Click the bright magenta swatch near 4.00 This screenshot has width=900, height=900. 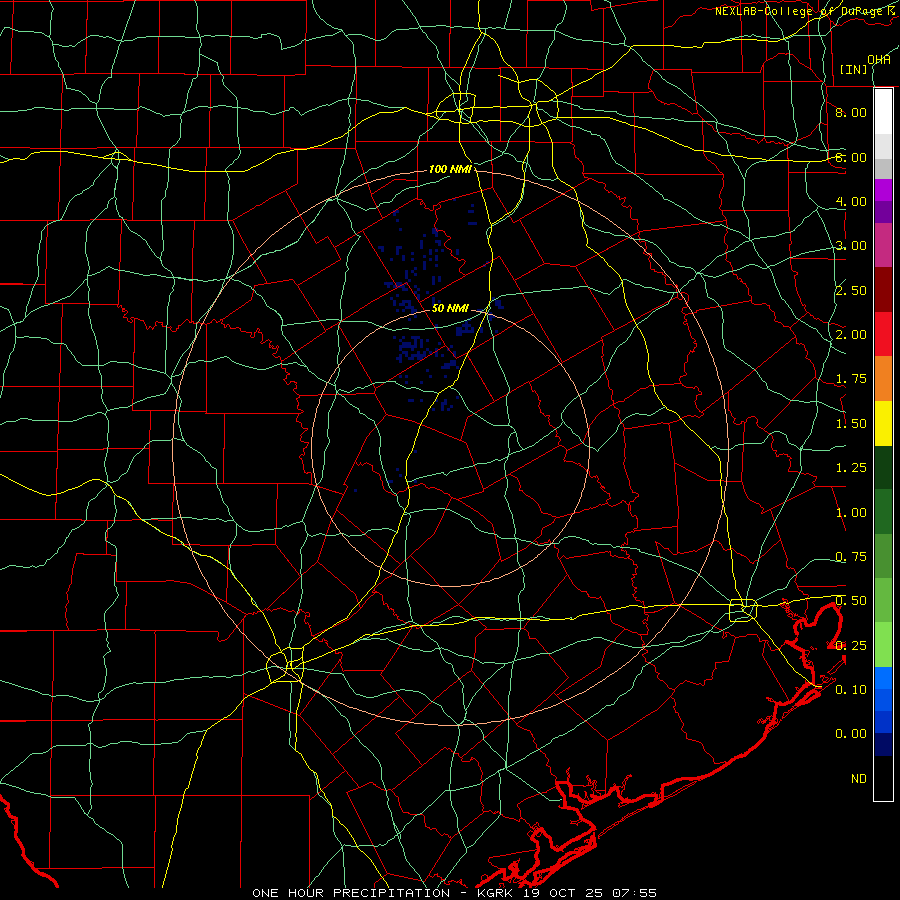[883, 190]
